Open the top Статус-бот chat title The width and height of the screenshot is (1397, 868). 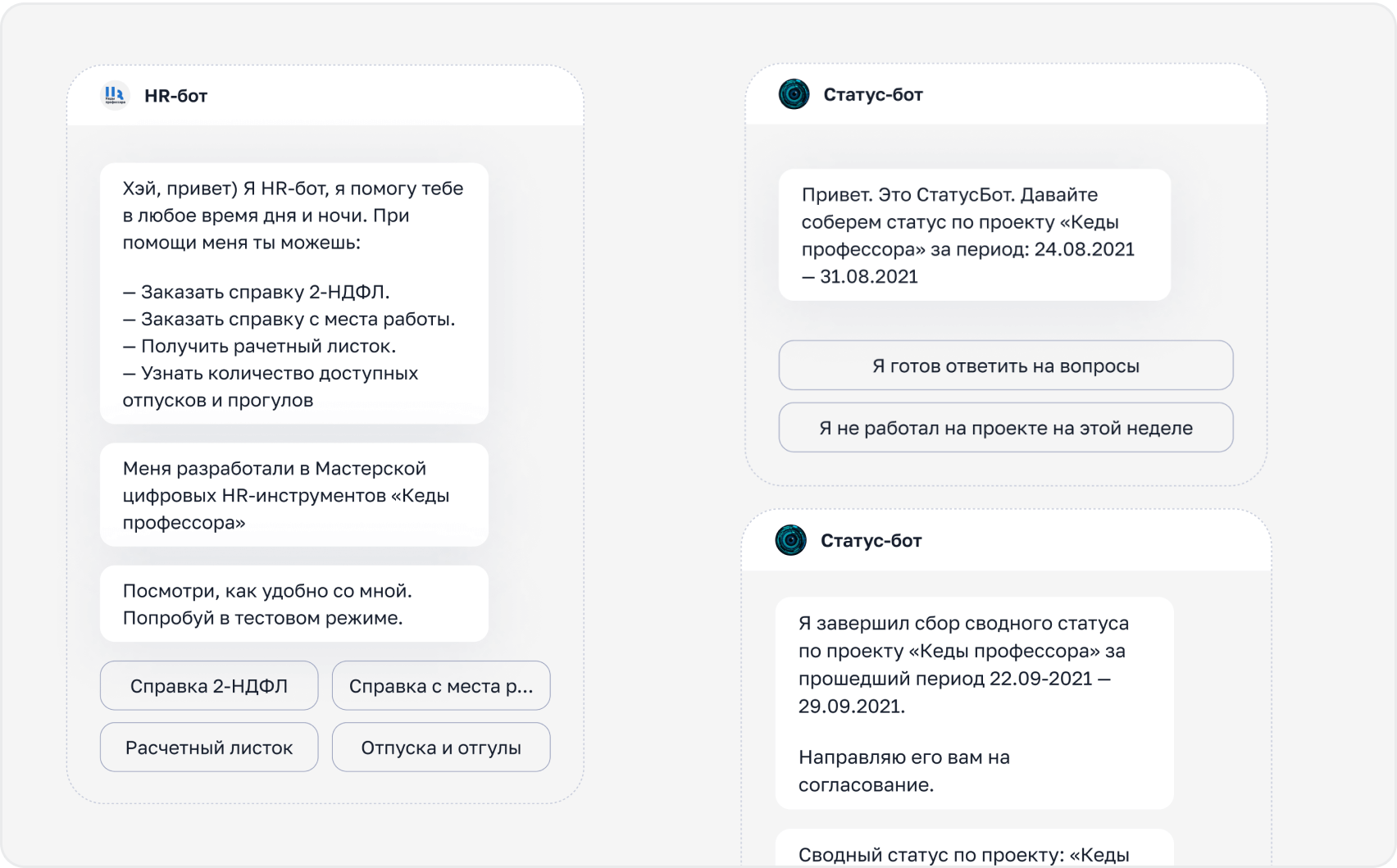[x=872, y=95]
